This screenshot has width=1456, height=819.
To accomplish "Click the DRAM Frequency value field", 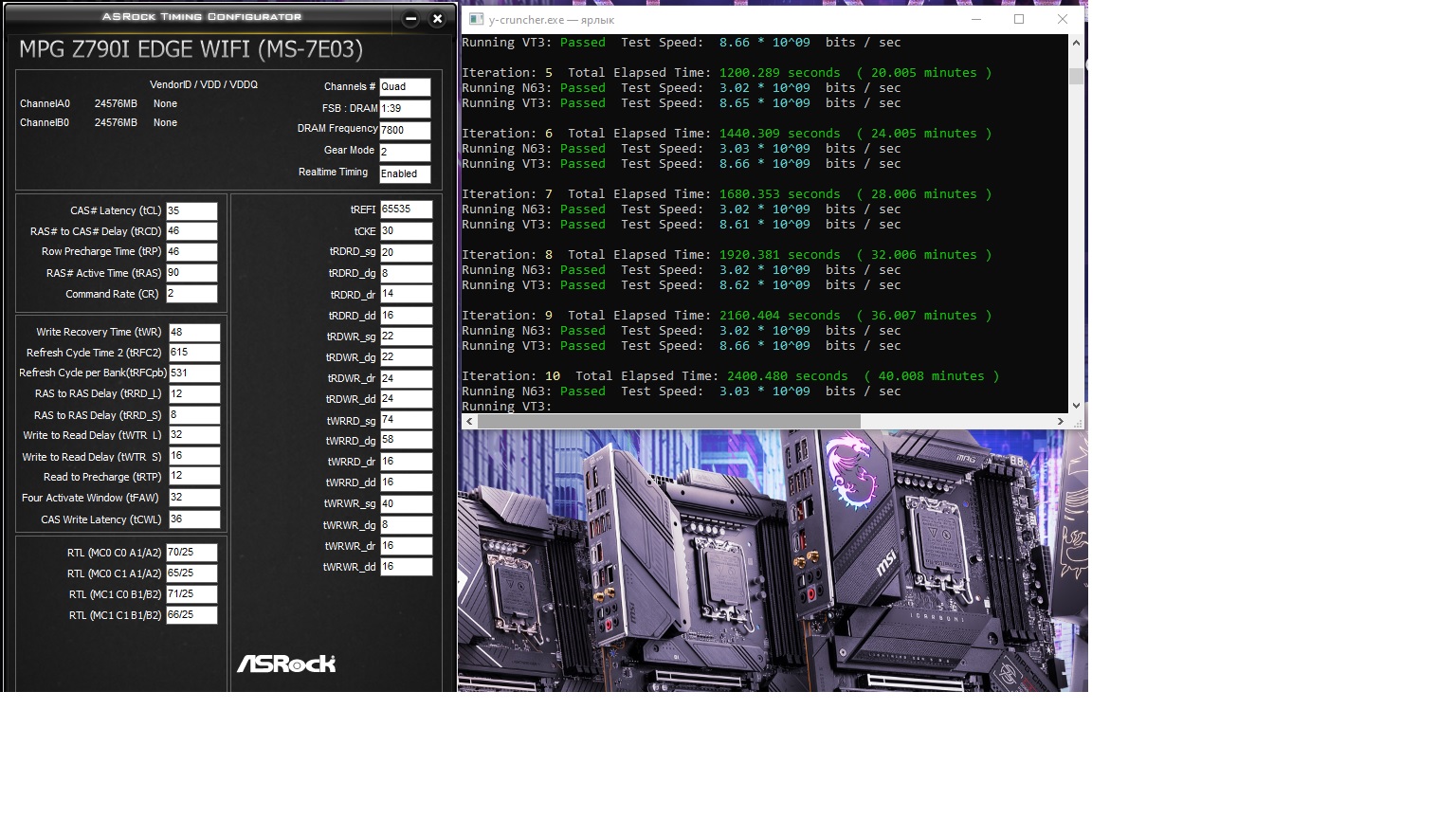I will pos(405,131).
